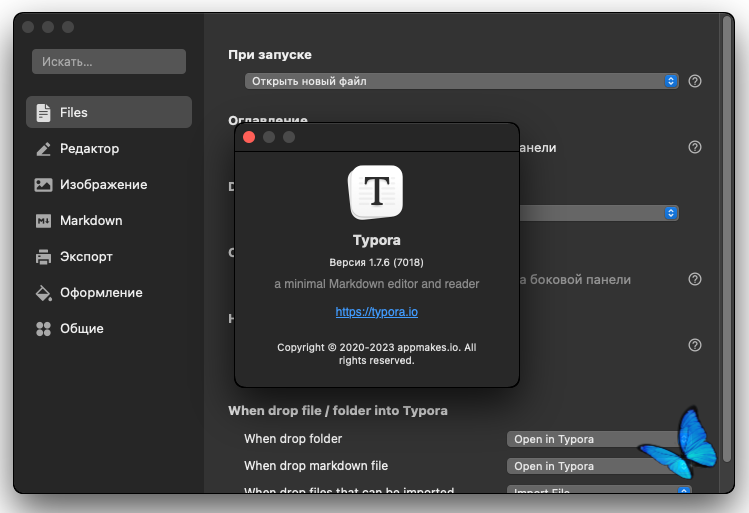Click the When drop folder label
The image size is (749, 513).
tap(293, 439)
